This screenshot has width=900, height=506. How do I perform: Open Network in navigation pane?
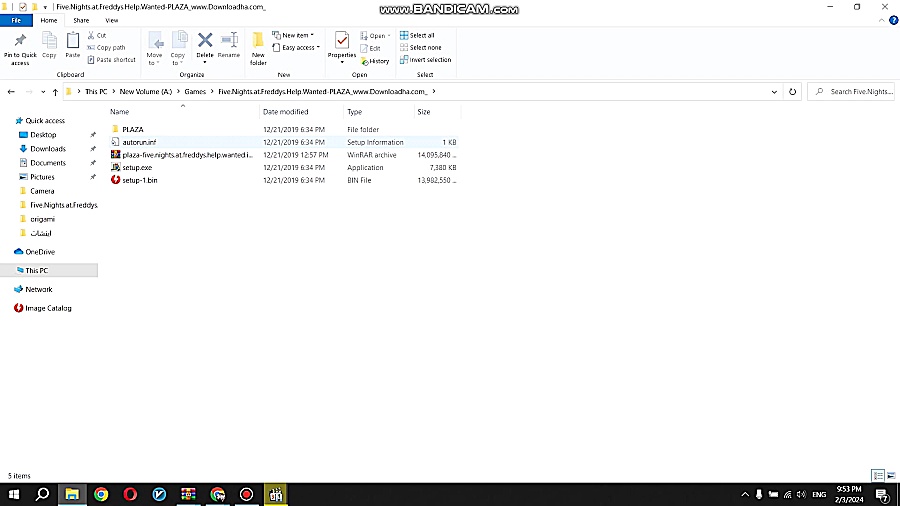38,290
